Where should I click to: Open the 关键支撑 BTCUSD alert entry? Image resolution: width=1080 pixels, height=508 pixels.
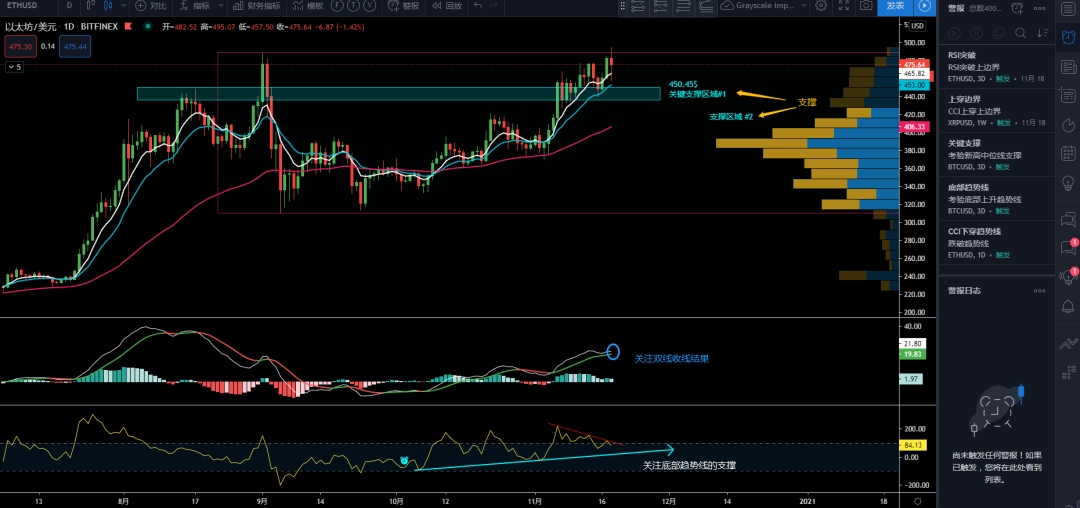coord(996,155)
